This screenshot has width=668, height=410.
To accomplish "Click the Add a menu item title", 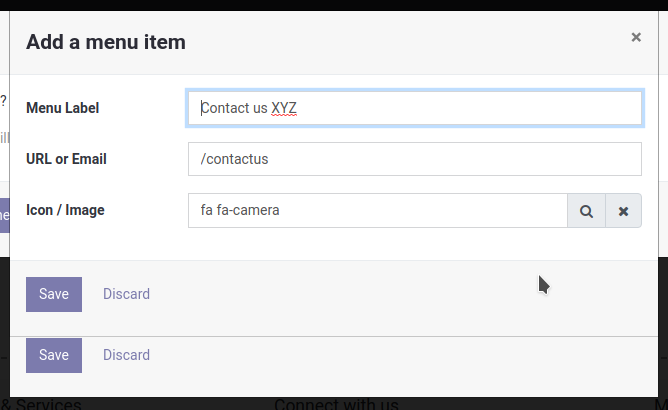I will click(106, 42).
